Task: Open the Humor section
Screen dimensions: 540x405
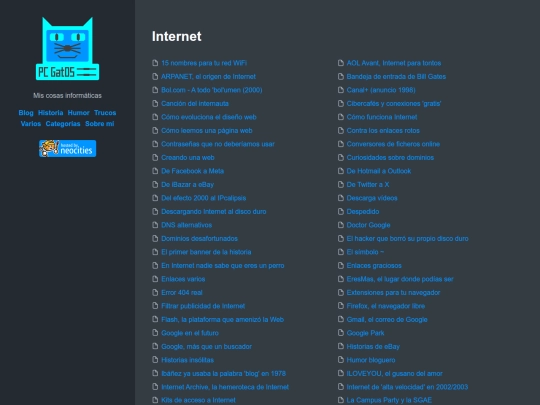Action: click(79, 113)
